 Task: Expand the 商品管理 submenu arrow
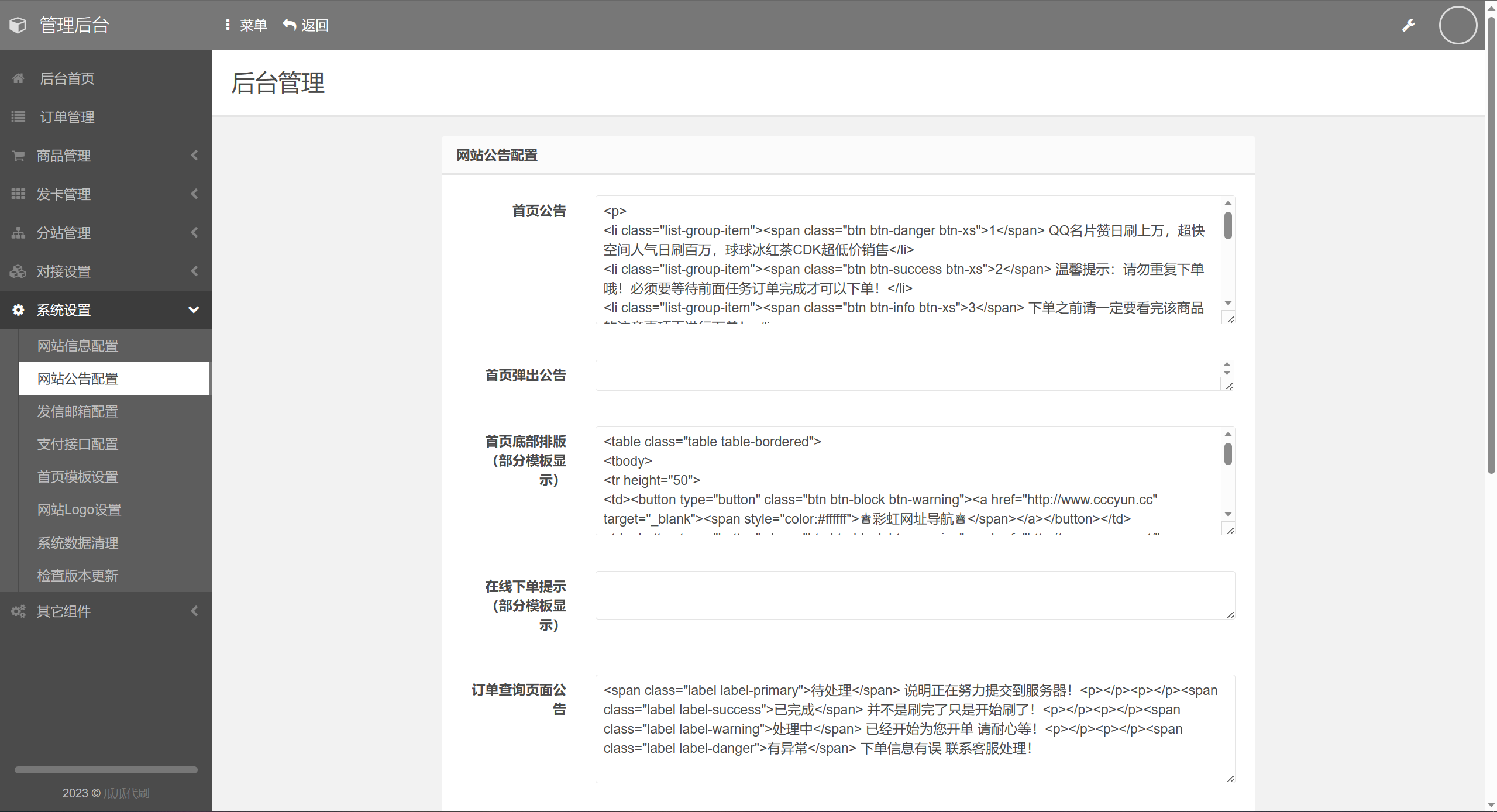194,156
